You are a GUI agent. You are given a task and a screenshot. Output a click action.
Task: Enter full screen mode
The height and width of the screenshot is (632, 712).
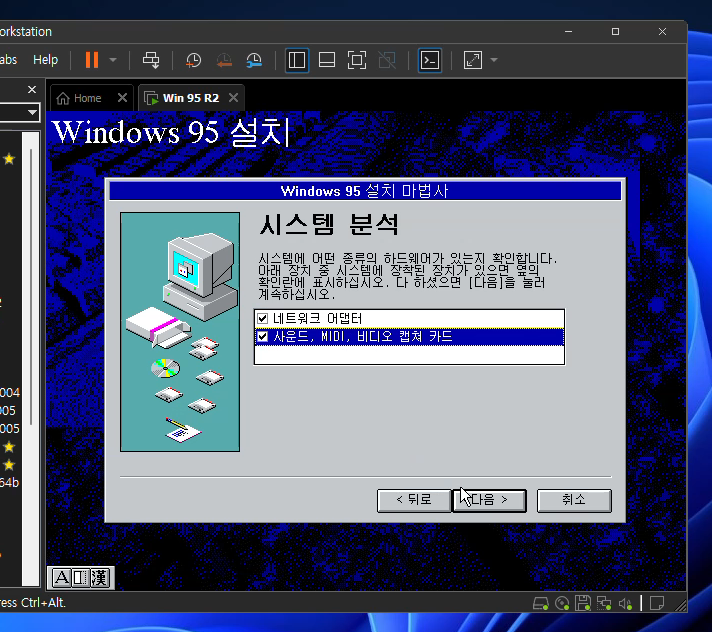point(357,60)
